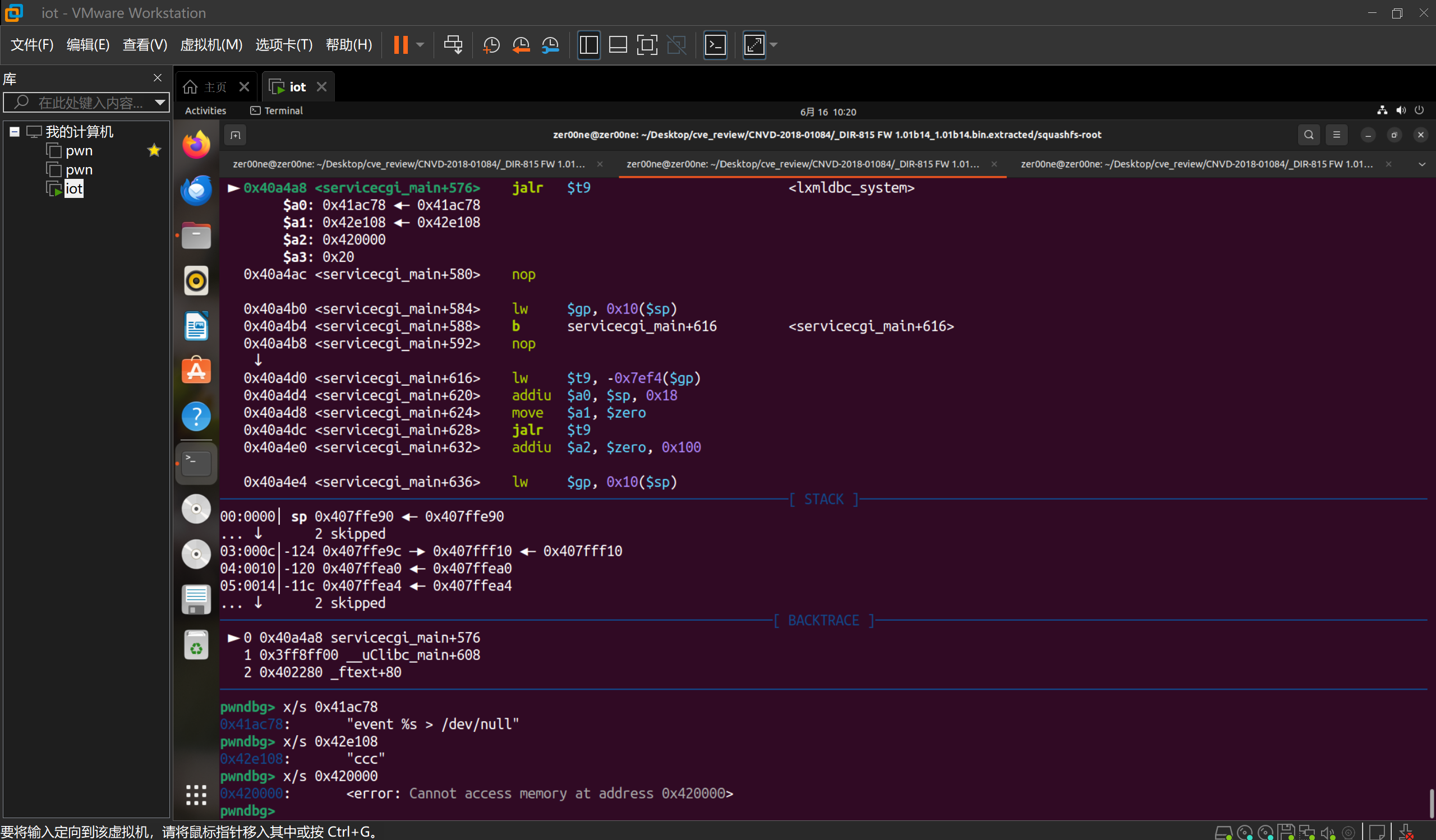The height and width of the screenshot is (840, 1436).
Task: Open the 选项卡(T) menu
Action: [284, 44]
